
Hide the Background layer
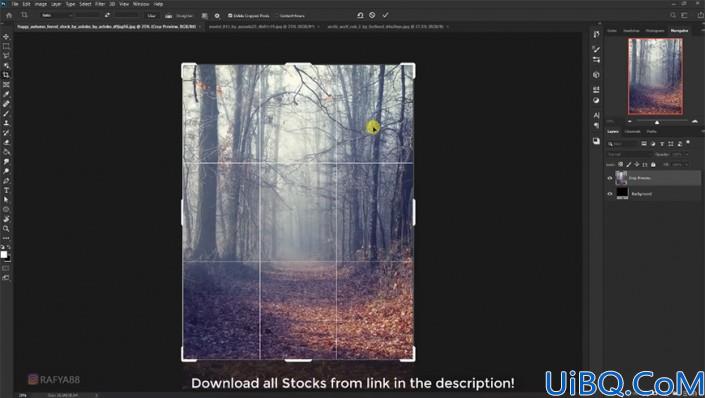point(610,194)
